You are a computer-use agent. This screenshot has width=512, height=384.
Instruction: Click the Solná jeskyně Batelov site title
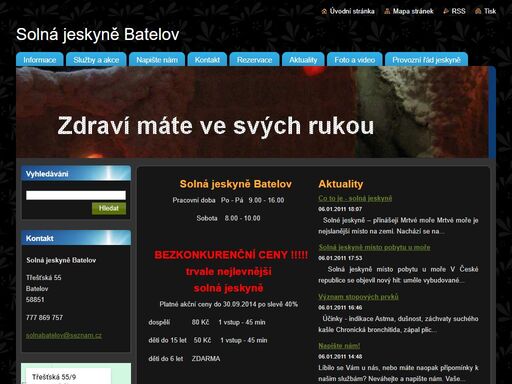(x=98, y=34)
